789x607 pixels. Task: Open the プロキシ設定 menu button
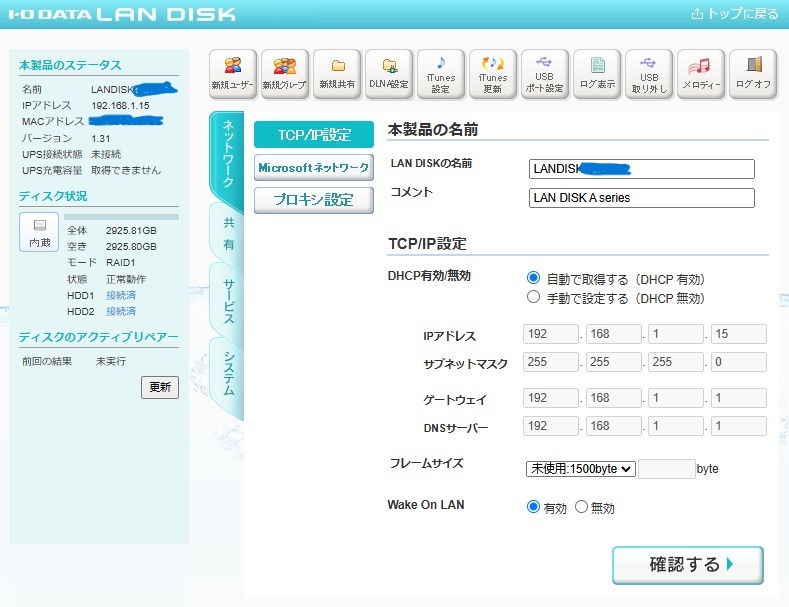point(313,200)
